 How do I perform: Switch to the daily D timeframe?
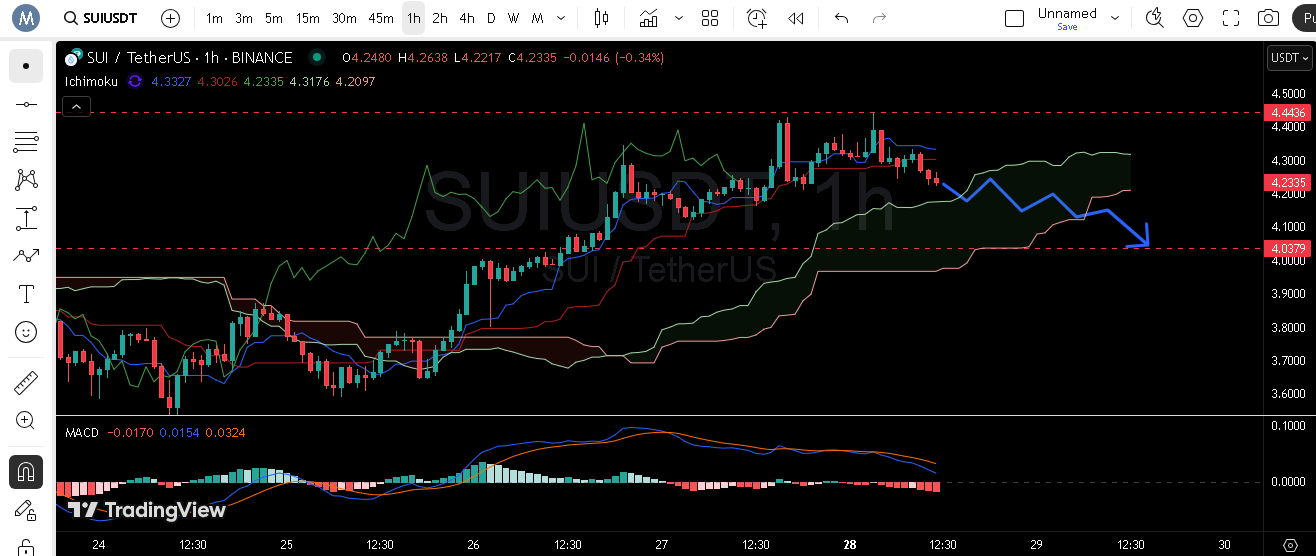[x=491, y=18]
